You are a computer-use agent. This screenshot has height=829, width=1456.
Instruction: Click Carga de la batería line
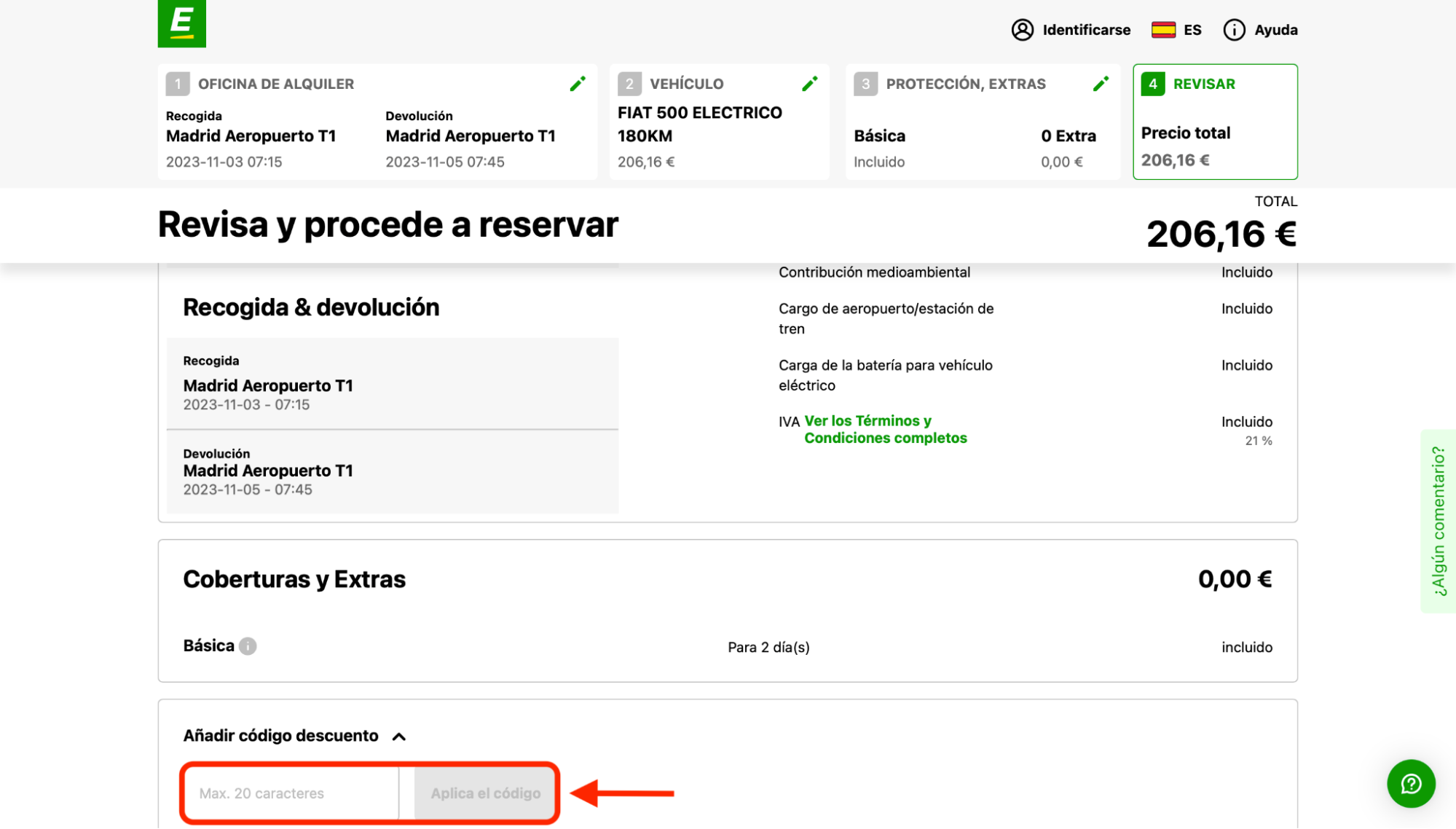click(x=886, y=375)
